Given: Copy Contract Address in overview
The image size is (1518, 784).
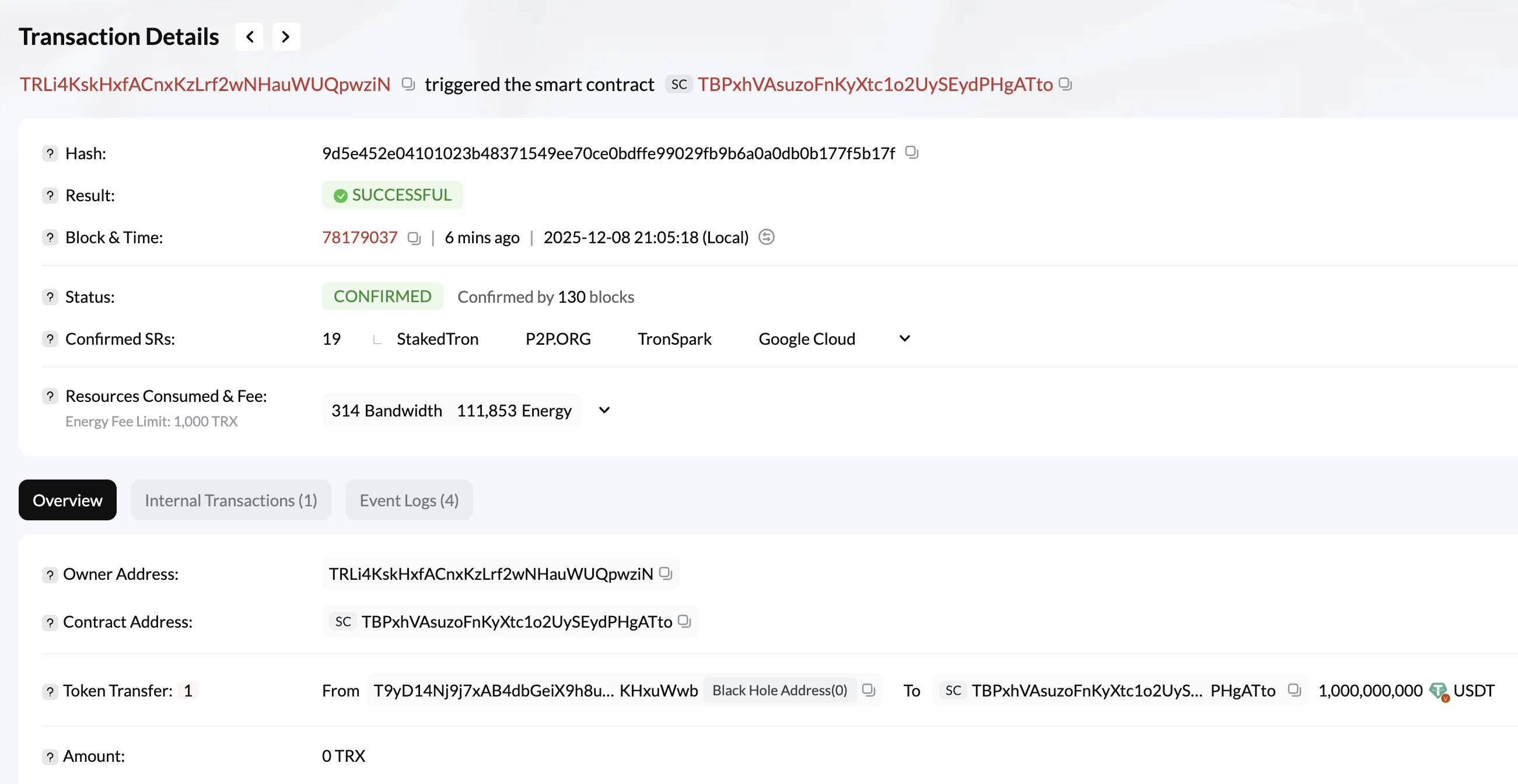Looking at the screenshot, I should tap(684, 621).
